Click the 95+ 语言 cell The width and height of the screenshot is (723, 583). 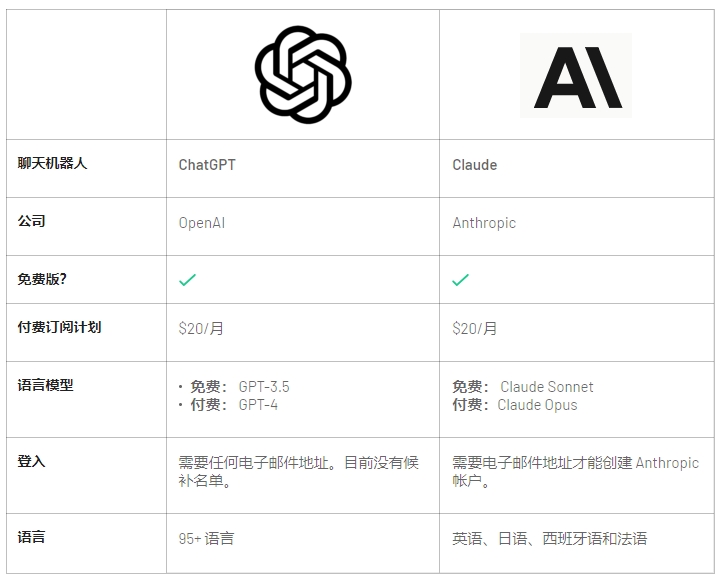(206, 538)
